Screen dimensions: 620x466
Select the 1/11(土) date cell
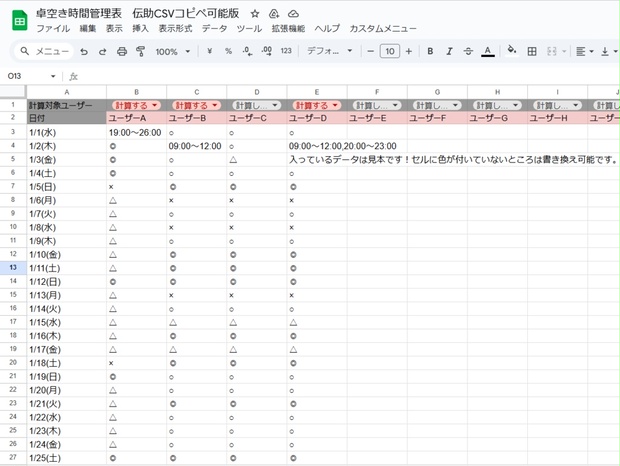(x=66, y=268)
